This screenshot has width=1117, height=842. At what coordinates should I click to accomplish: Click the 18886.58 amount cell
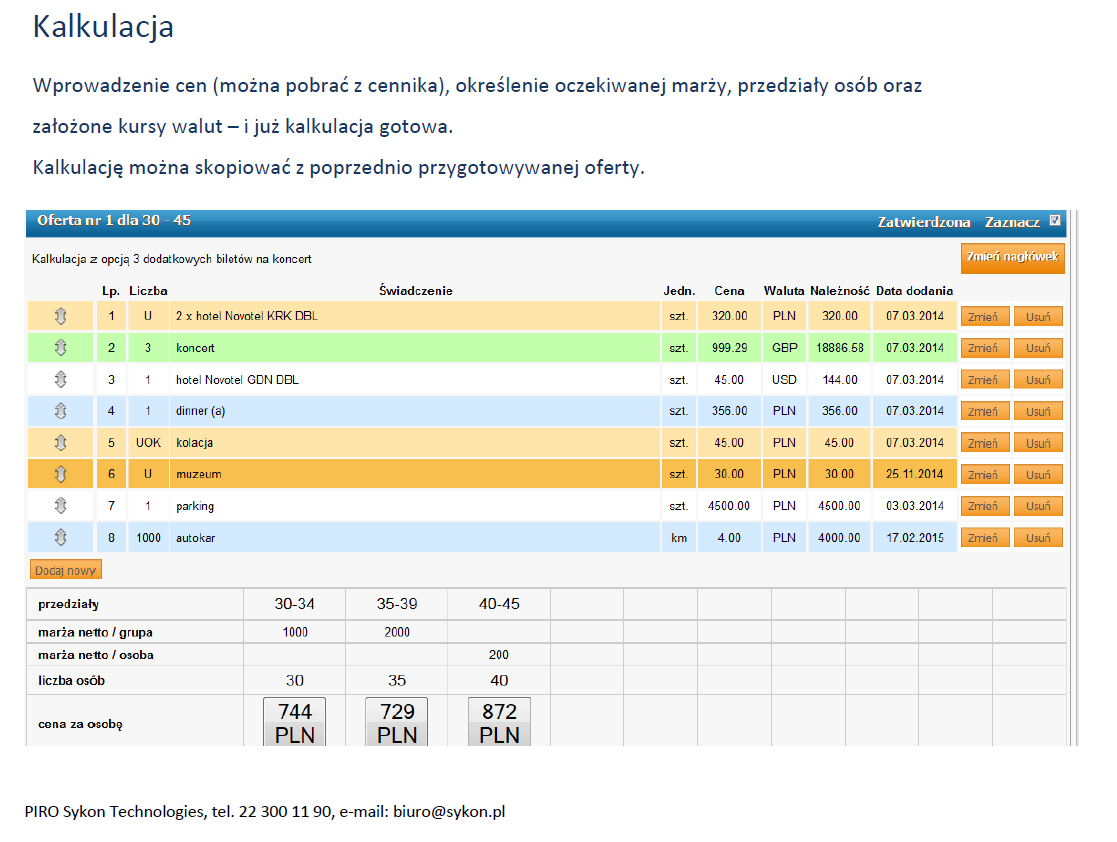point(839,348)
